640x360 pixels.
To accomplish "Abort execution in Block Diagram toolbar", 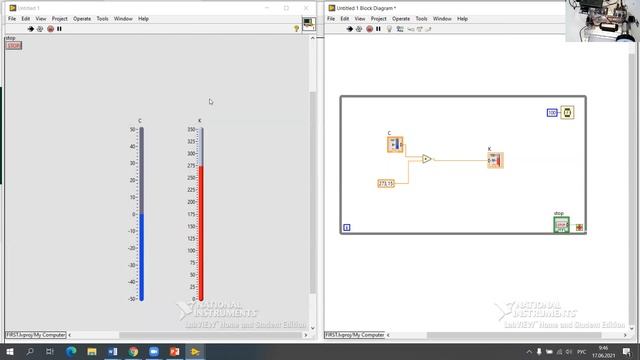I will tap(369, 29).
